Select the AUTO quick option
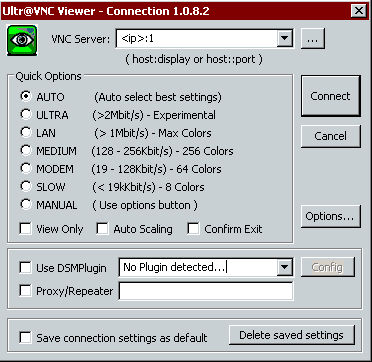 [25, 96]
